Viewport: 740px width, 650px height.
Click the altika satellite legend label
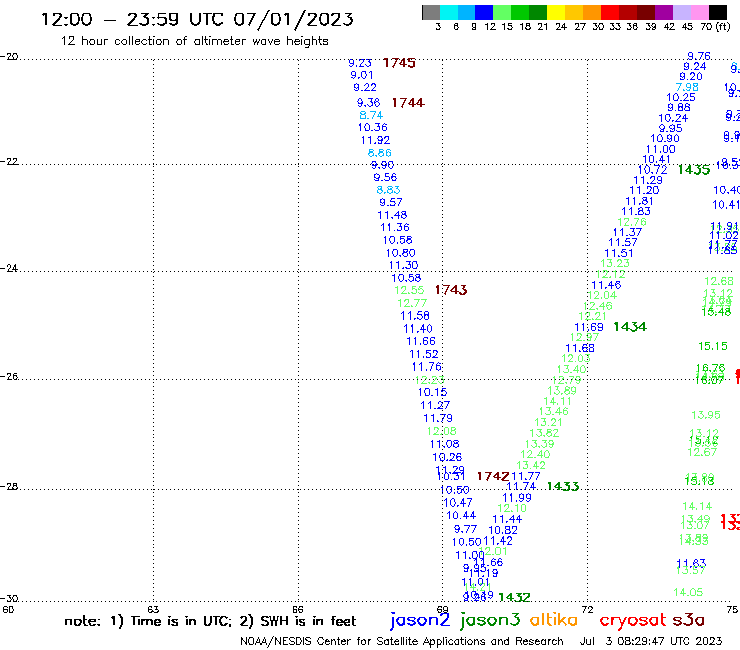[x=554, y=620]
